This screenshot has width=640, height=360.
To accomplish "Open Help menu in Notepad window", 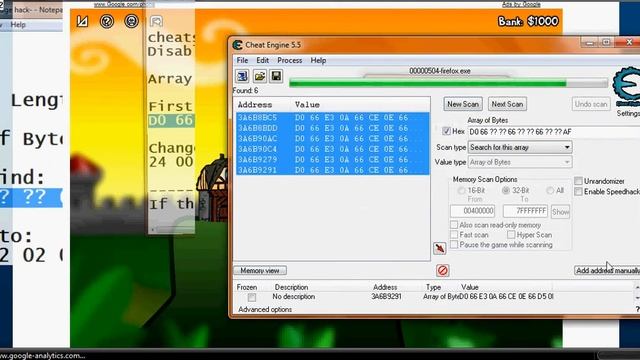I will [x=18, y=24].
